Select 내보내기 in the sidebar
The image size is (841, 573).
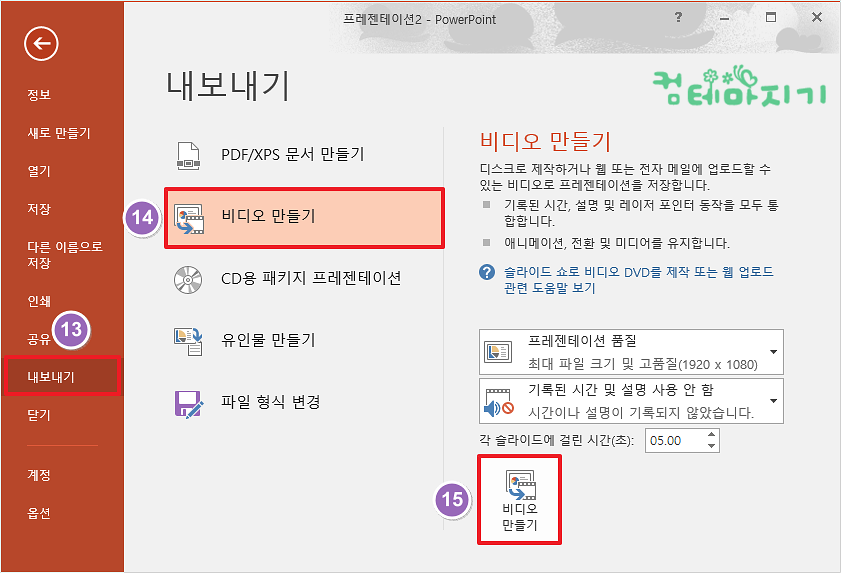point(62,377)
